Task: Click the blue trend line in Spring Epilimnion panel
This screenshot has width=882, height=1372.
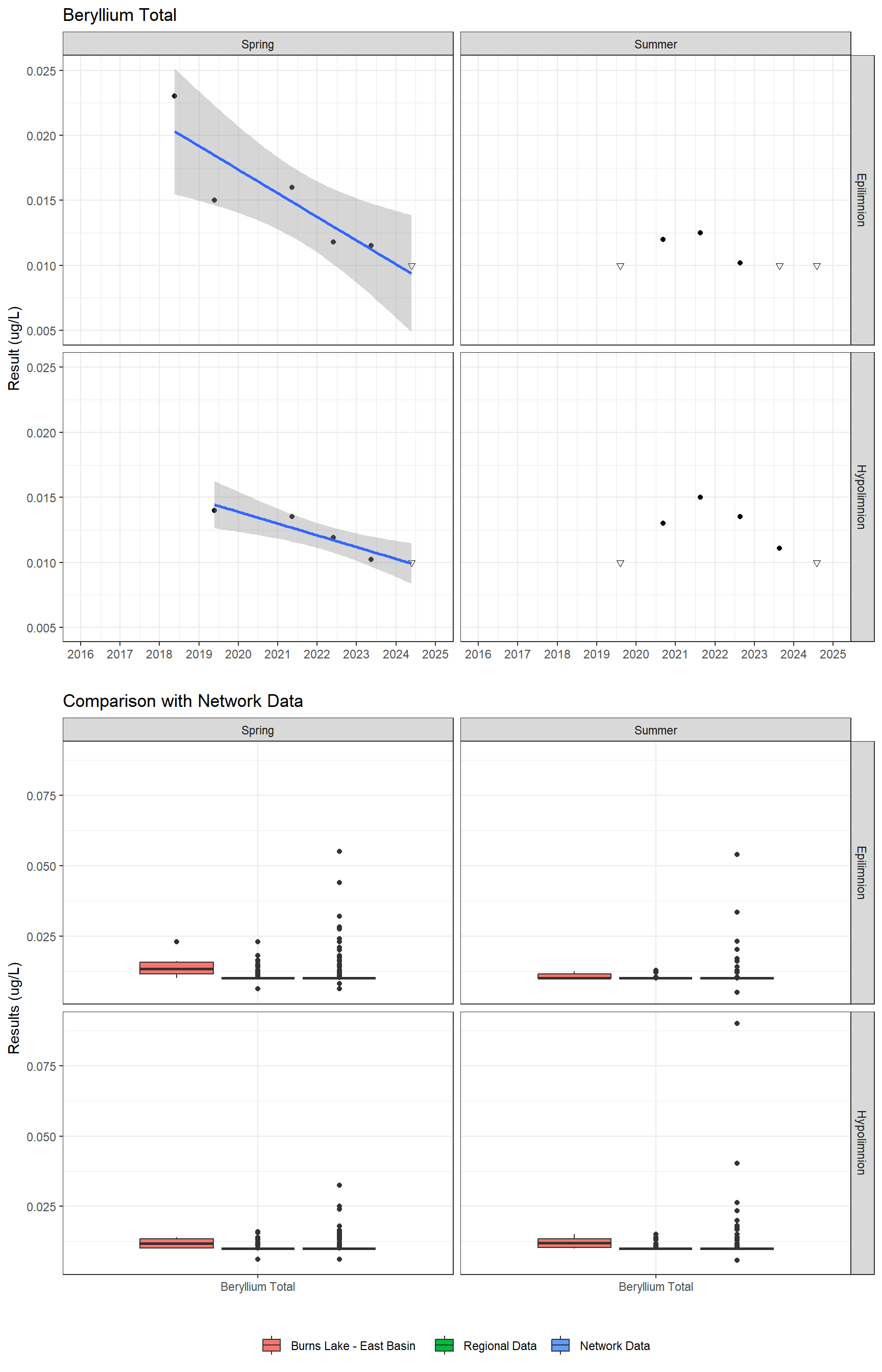Action: click(x=292, y=202)
